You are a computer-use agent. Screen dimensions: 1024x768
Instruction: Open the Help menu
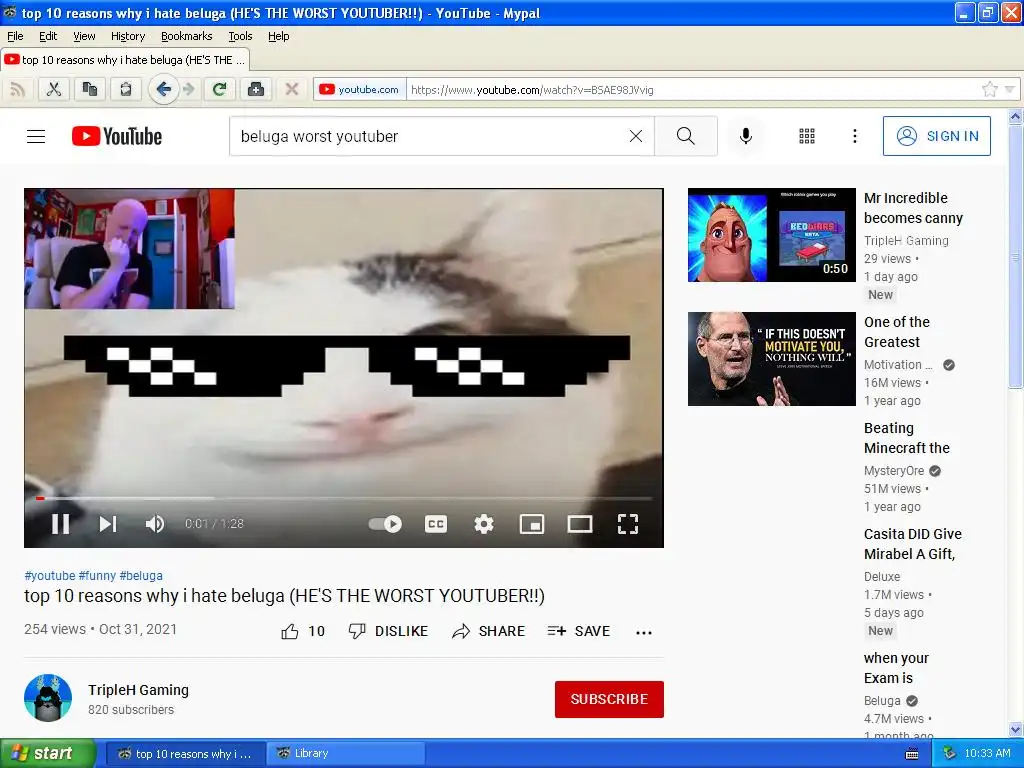click(279, 36)
